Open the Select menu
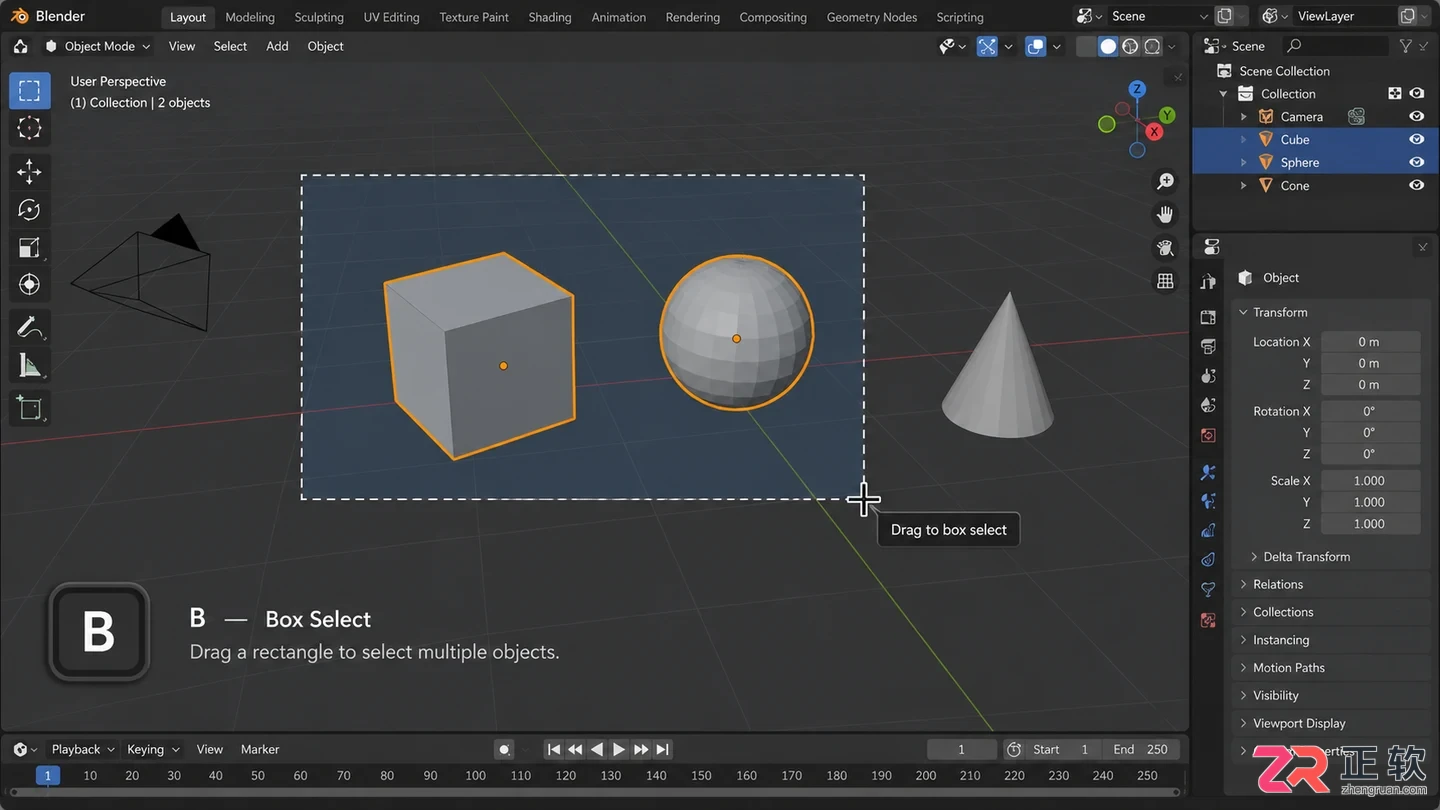The width and height of the screenshot is (1440, 810). coord(230,46)
